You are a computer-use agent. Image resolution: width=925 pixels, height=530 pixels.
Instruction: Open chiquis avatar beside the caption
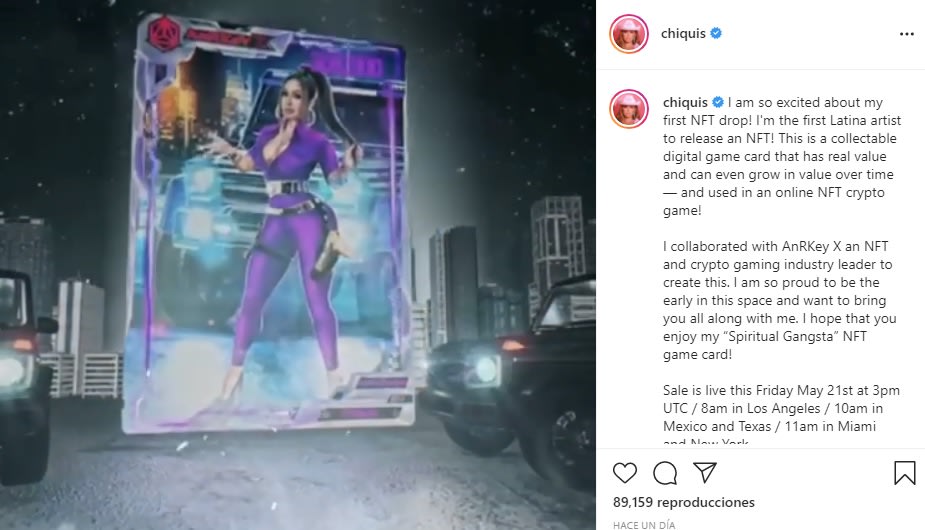pyautogui.click(x=629, y=109)
